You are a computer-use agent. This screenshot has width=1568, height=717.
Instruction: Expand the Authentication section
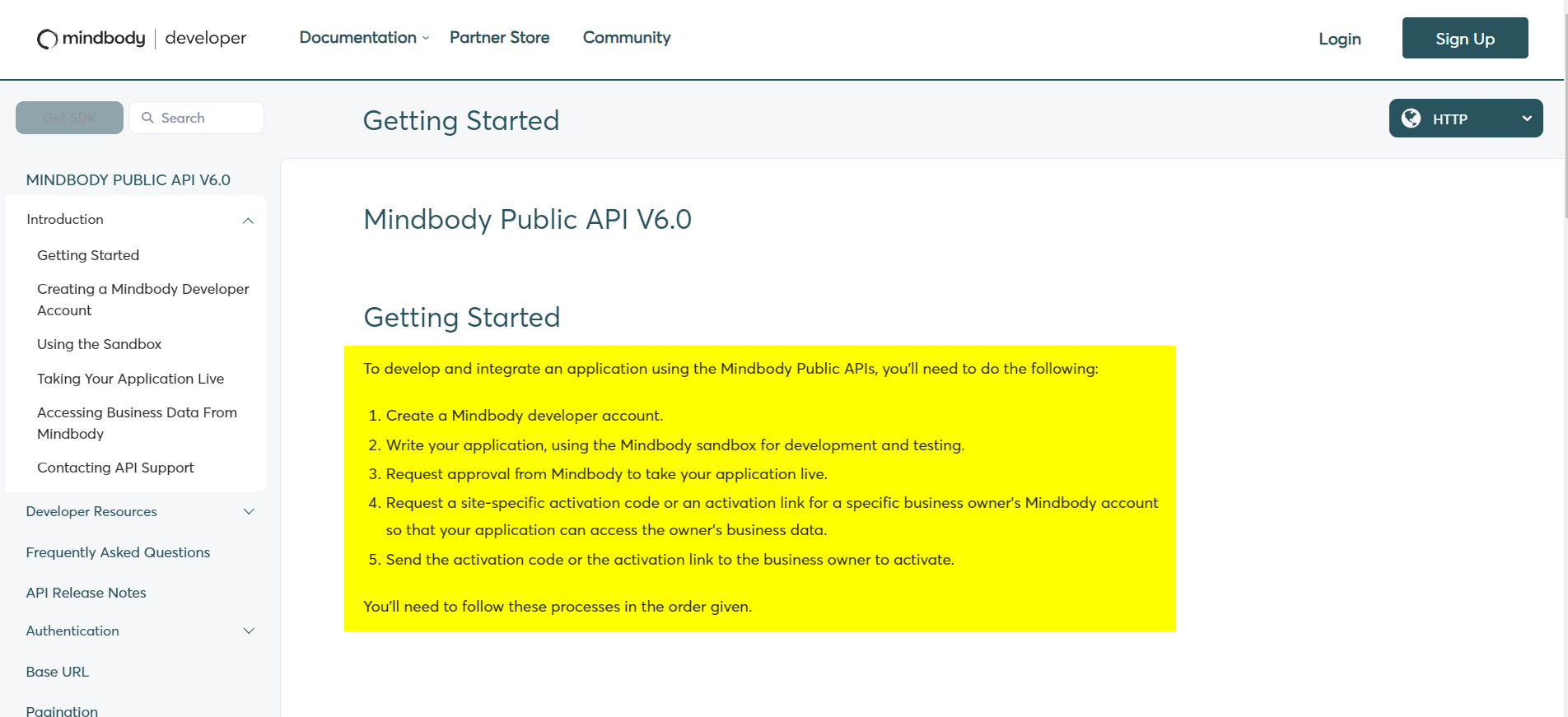coord(249,631)
